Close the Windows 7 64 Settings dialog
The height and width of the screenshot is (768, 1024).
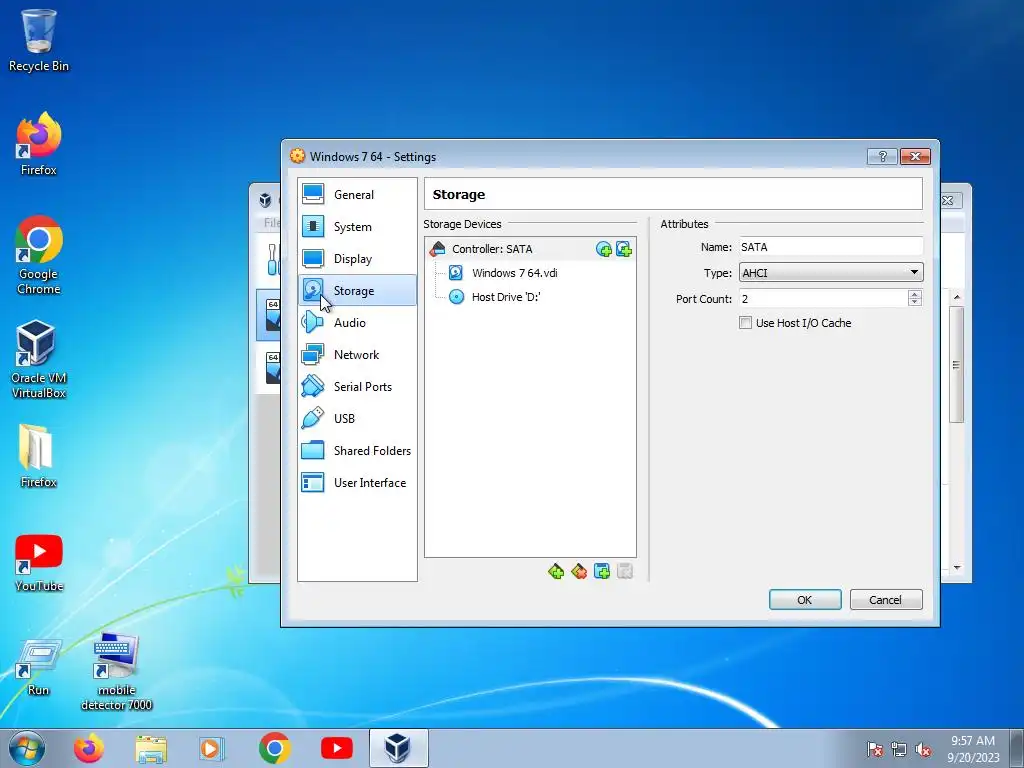tap(915, 156)
